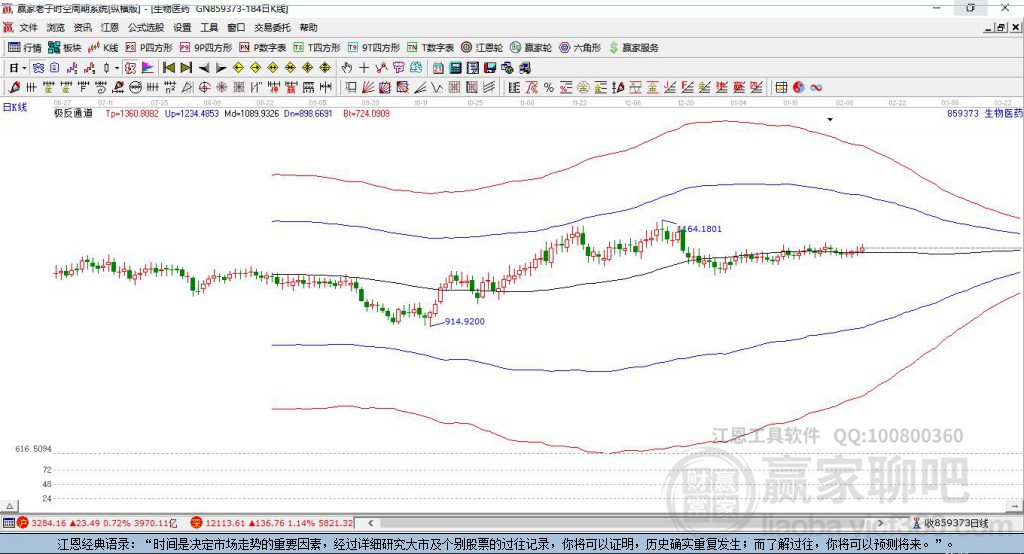
Task: Click the Tp=1360.8082 value
Action: tap(132, 114)
